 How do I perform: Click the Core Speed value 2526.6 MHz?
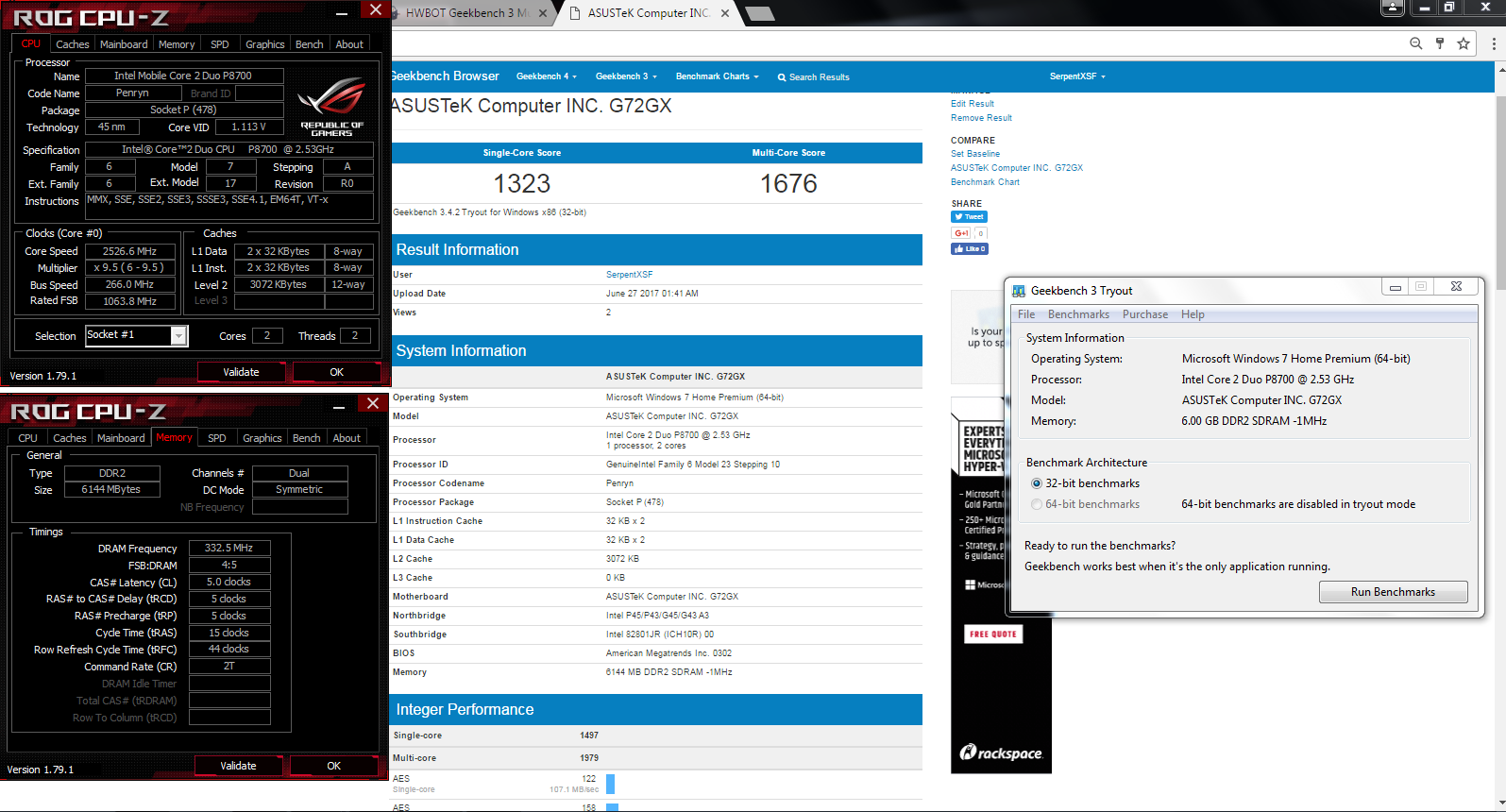coord(130,251)
